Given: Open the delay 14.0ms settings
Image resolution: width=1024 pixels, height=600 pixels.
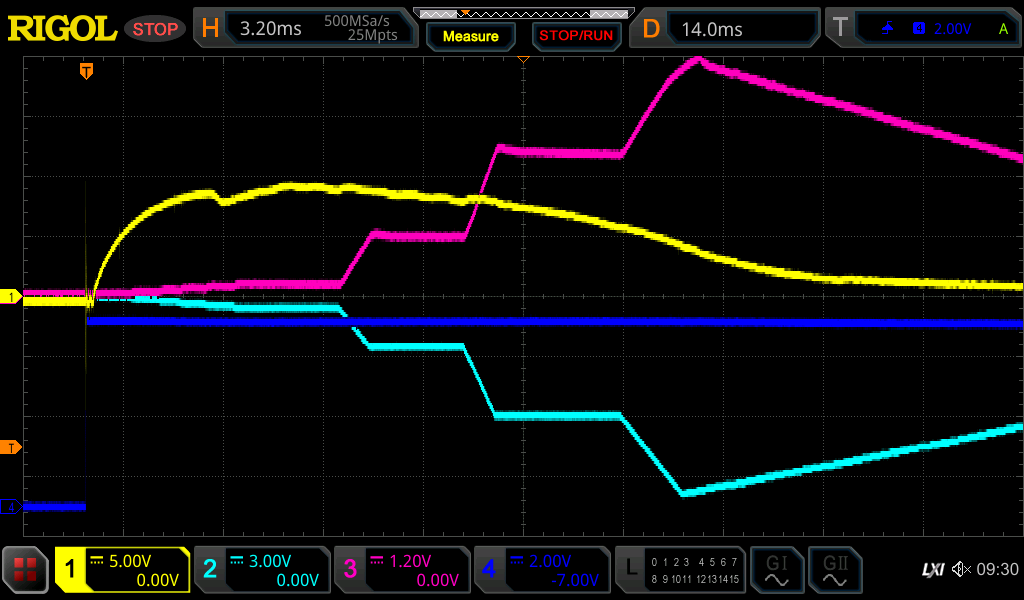Looking at the screenshot, I should [x=728, y=29].
